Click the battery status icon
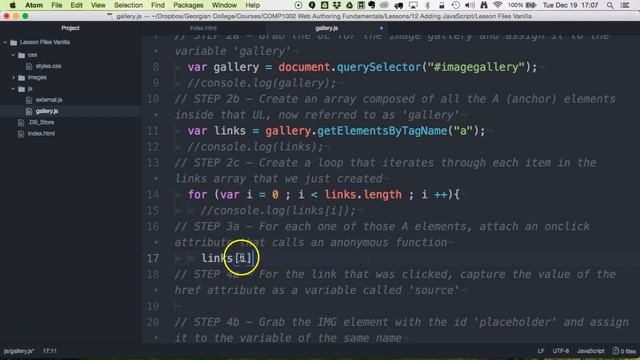The height and width of the screenshot is (360, 640). [531, 5]
